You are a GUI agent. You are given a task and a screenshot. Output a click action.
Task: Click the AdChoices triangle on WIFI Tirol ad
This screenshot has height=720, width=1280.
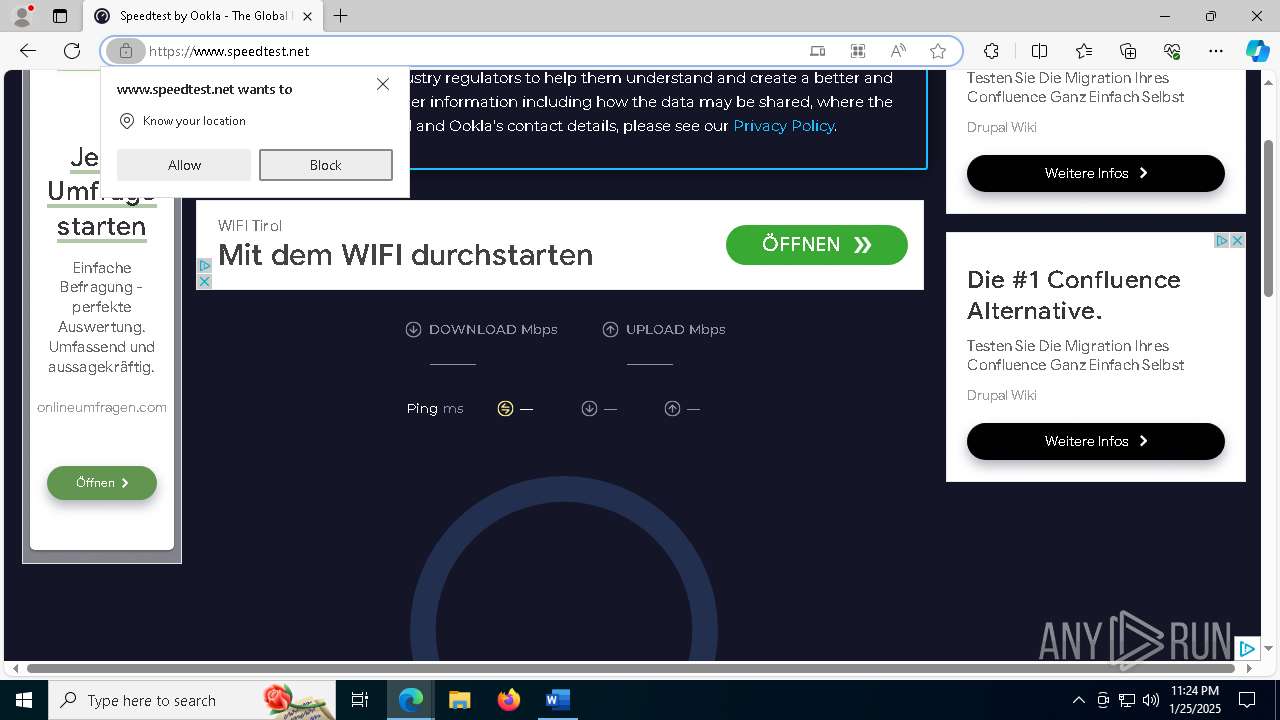pos(204,266)
